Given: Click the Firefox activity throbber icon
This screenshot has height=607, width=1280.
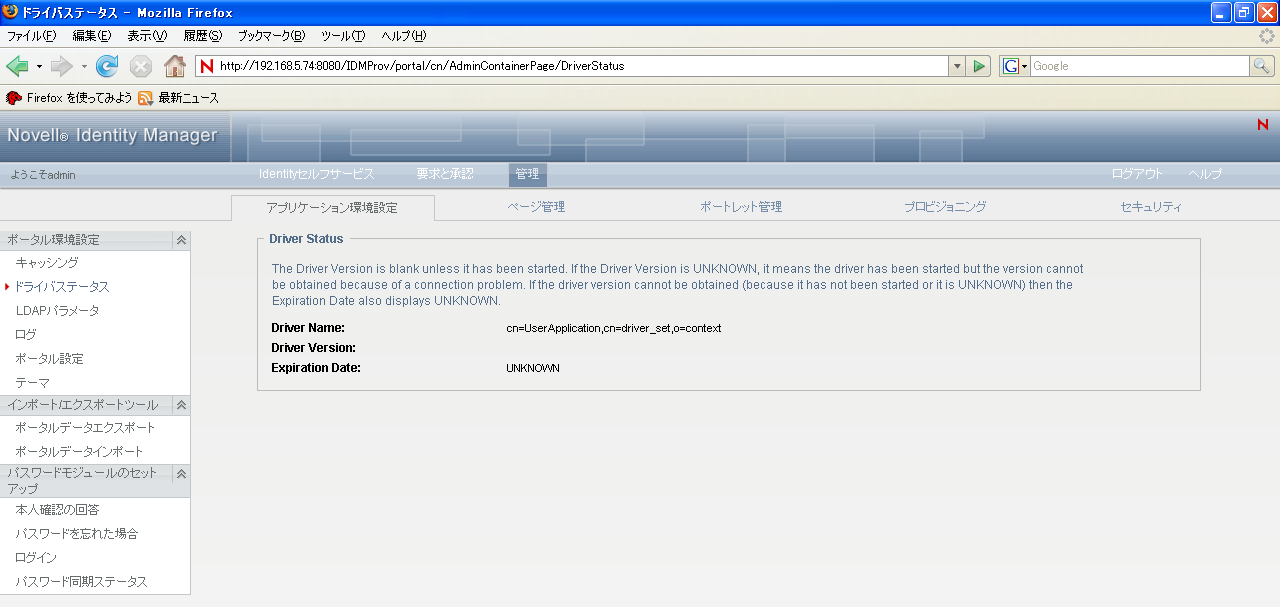Looking at the screenshot, I should [x=1266, y=36].
